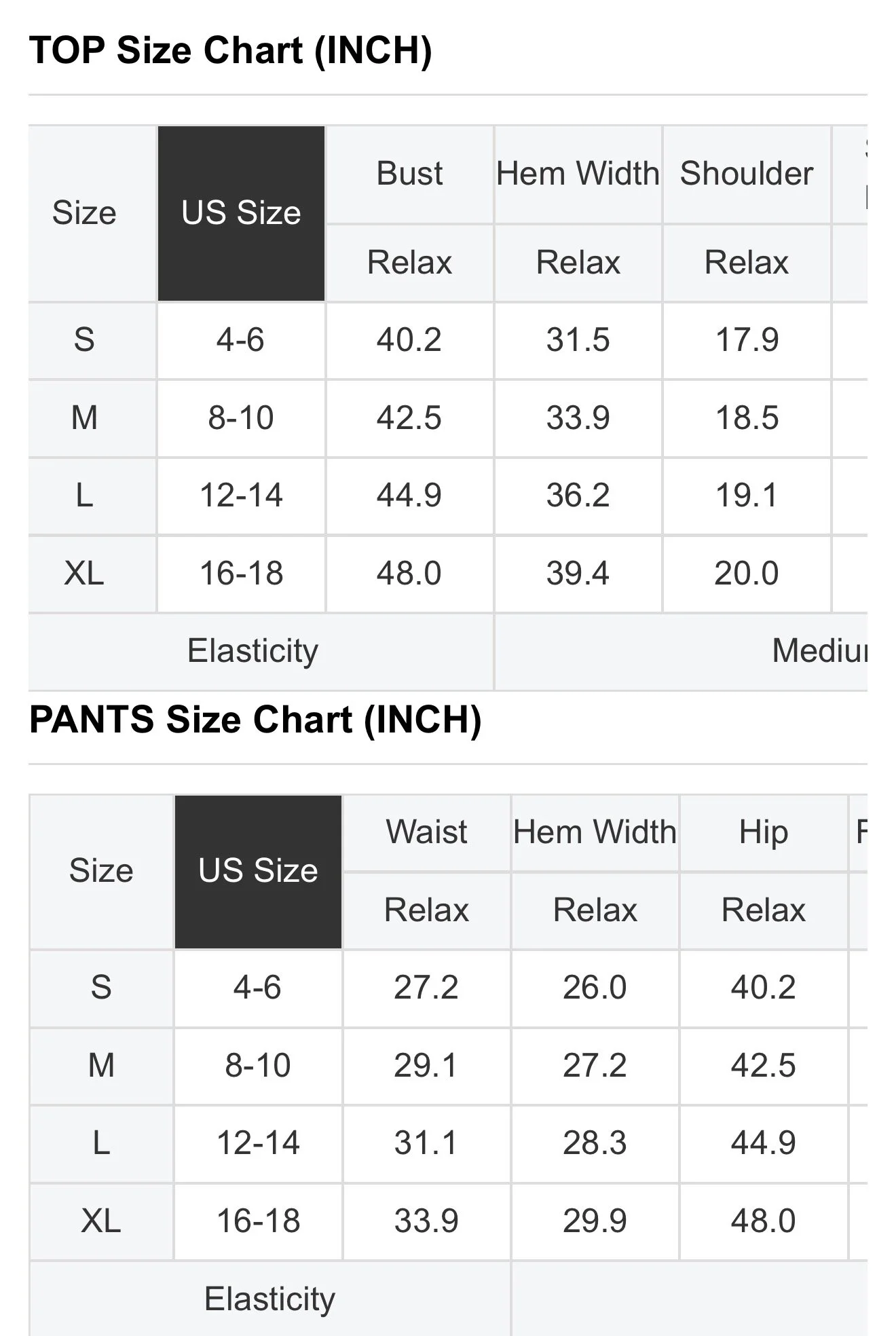
Task: Click the Hip column header
Action: tap(764, 832)
